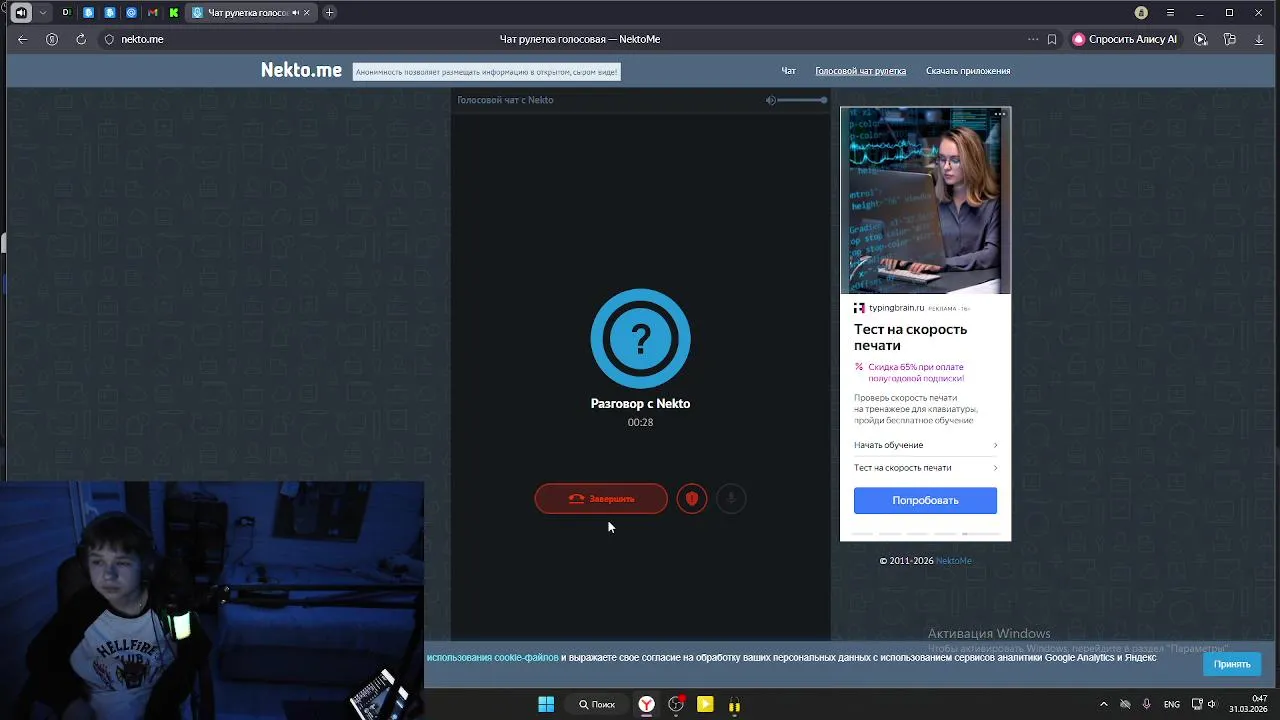This screenshot has width=1280, height=720.
Task: Click the voice chat volume speaker icon
Action: tap(770, 100)
